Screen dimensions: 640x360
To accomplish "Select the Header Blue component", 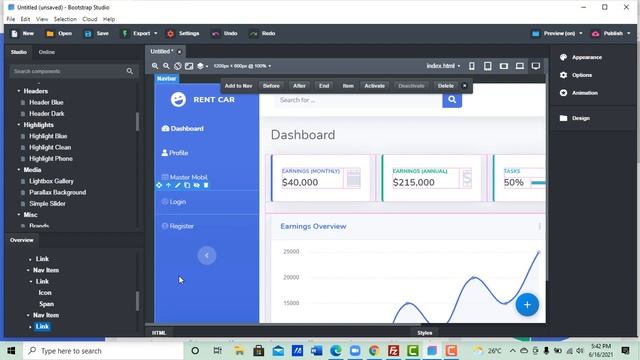I will click(46, 102).
